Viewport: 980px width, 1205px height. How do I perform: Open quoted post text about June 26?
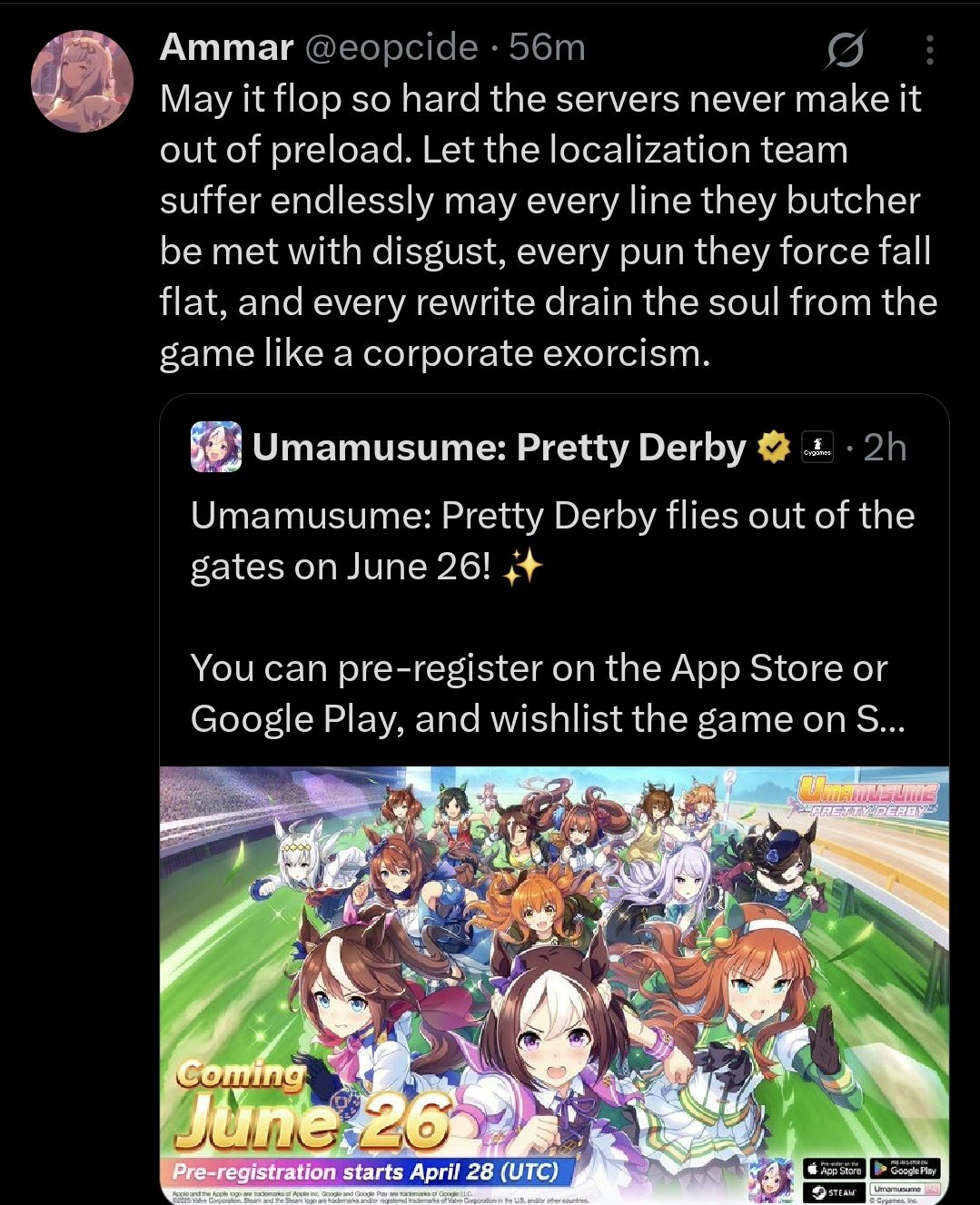pyautogui.click(x=552, y=617)
